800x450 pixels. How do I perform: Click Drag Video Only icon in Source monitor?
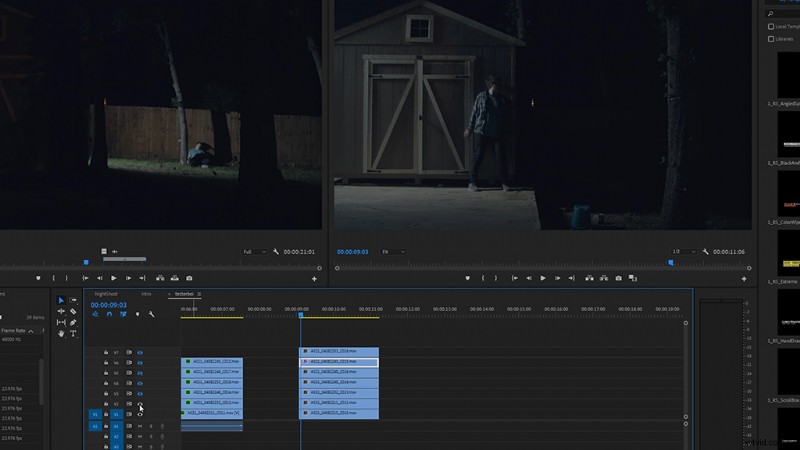pos(104,252)
